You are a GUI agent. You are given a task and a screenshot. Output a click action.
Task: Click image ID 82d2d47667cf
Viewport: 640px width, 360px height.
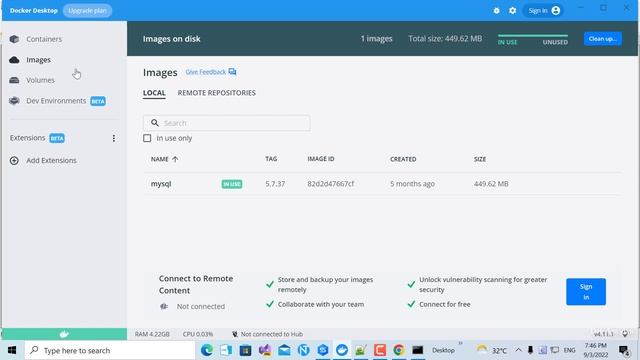tap(331, 184)
